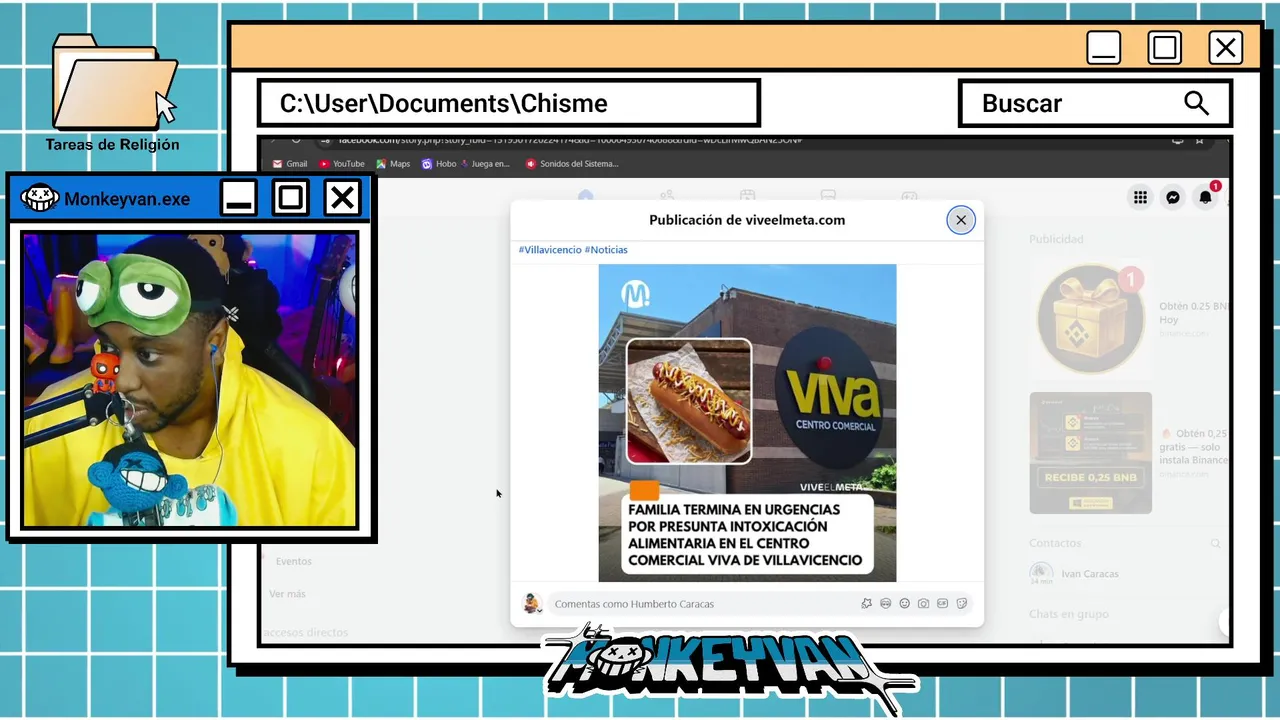The image size is (1280, 720).
Task: Search contacts via Contactos magnifier
Action: [1216, 543]
